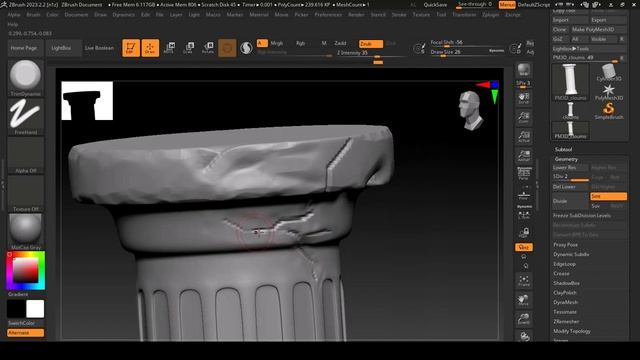Expand the Modify Topology subsection
This screenshot has height=360, width=640.
tap(572, 331)
